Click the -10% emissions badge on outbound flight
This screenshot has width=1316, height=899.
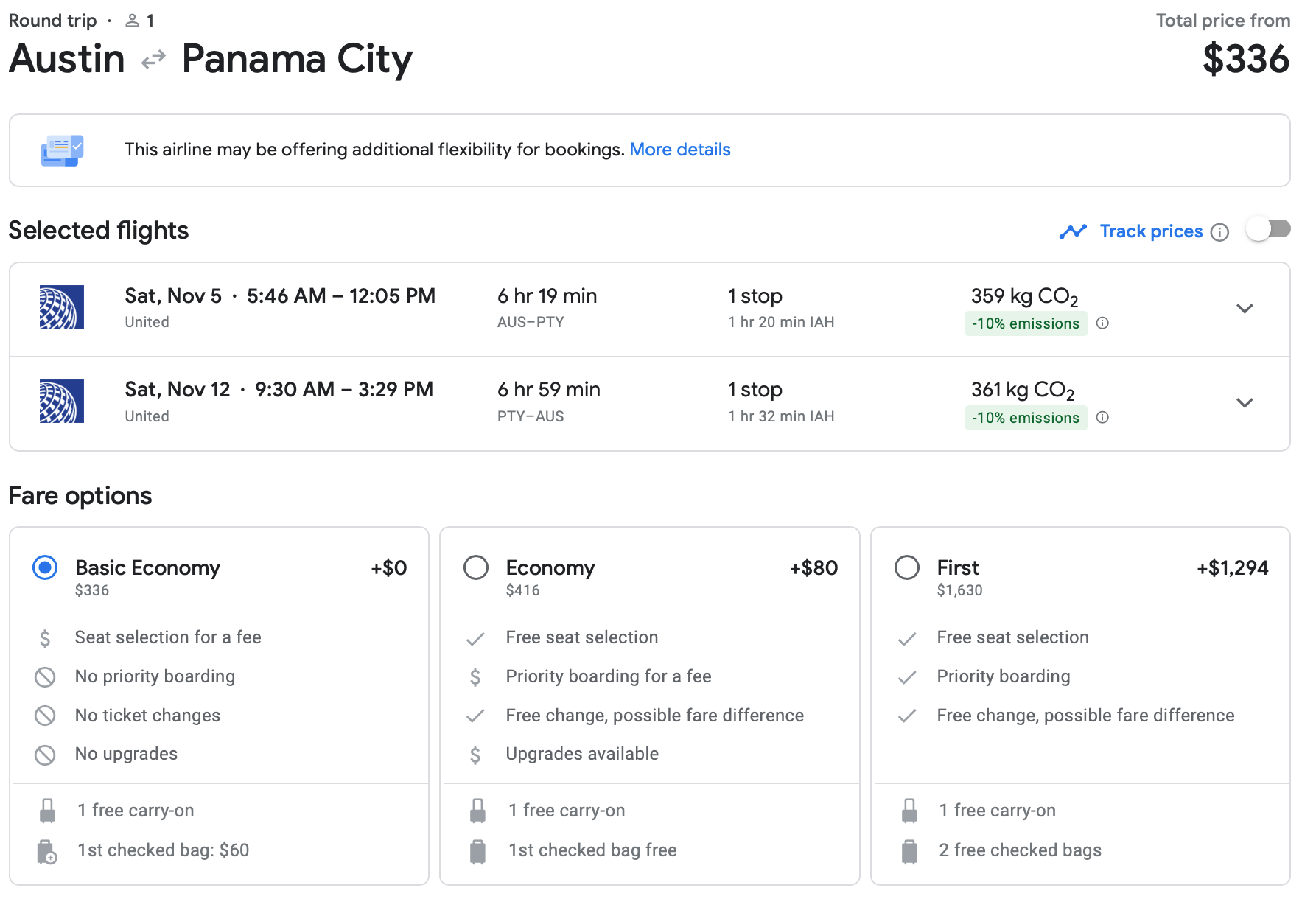click(1026, 323)
